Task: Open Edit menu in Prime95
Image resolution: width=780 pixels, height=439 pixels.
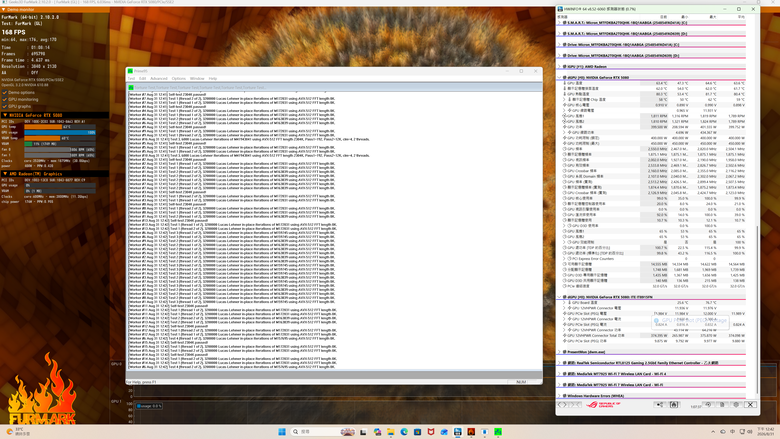Action: 142,79
